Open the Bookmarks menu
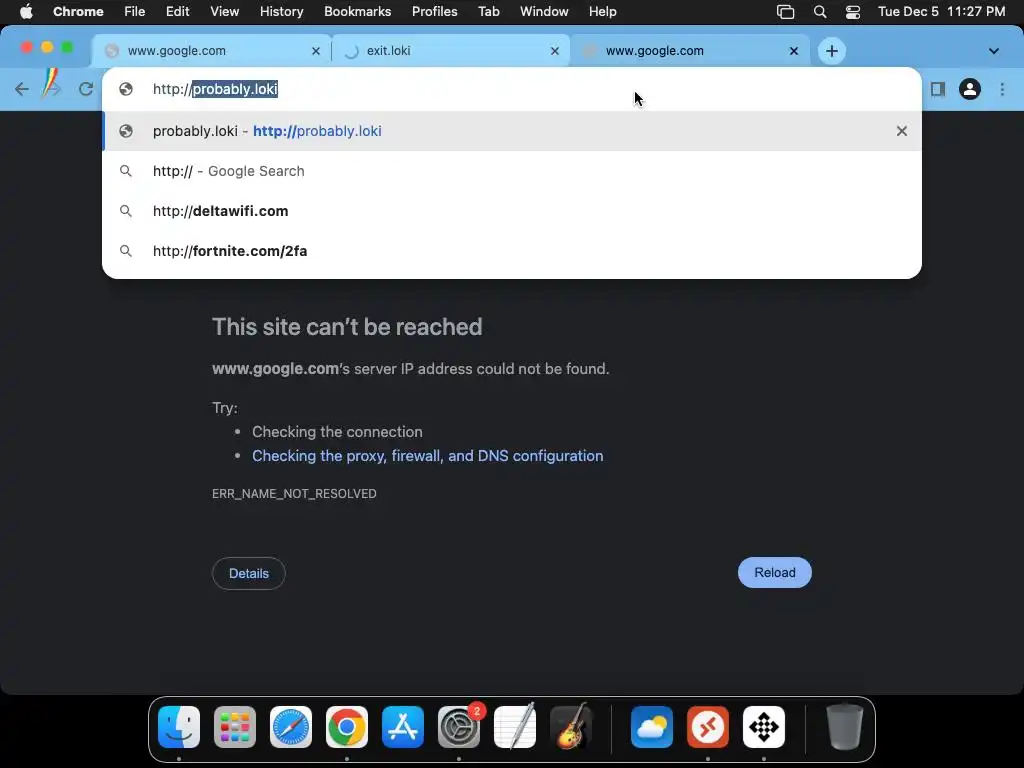1024x768 pixels. 357,12
